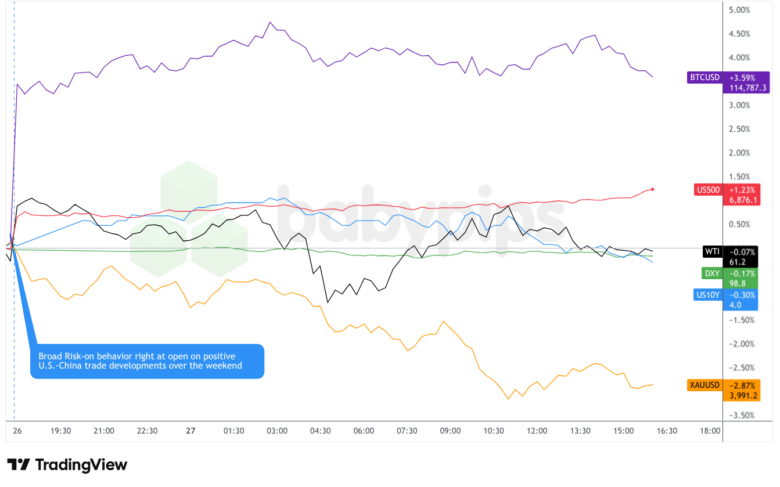Click the blue Risk-on annotation text box
Image resolution: width=780 pixels, height=487 pixels.
[x=150, y=361]
